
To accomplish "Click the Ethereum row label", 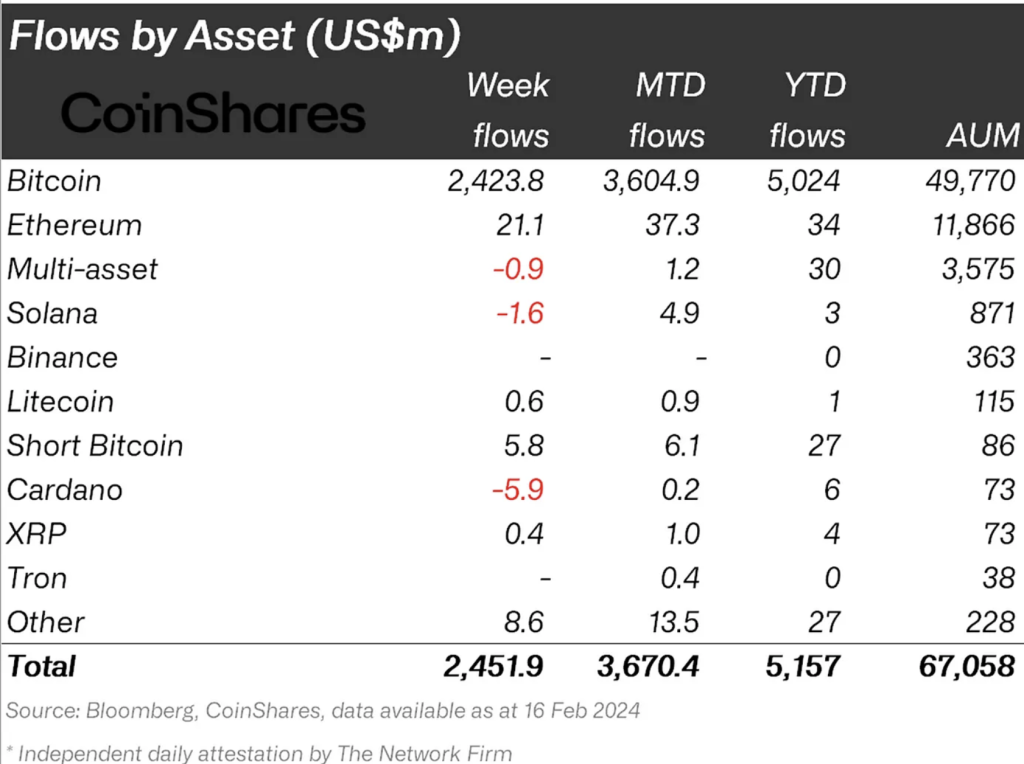I will pyautogui.click(x=74, y=225).
